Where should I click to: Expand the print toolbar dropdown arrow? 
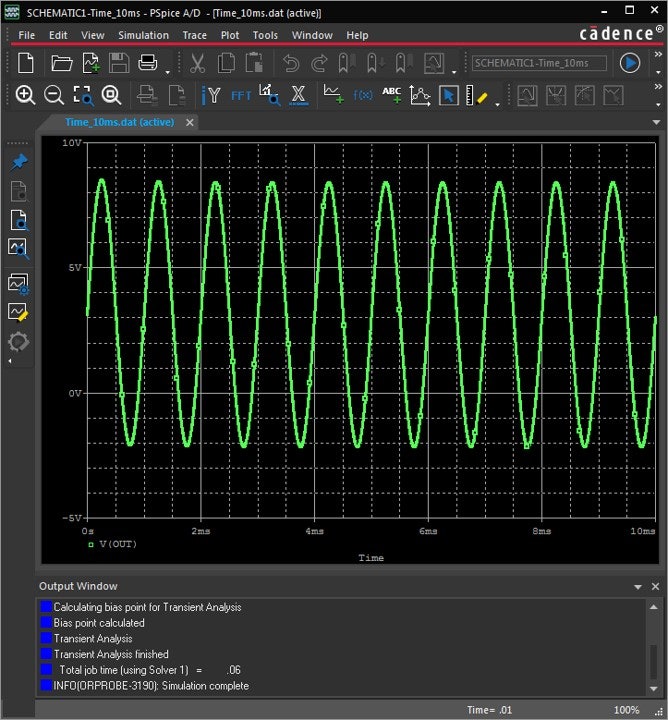click(168, 72)
